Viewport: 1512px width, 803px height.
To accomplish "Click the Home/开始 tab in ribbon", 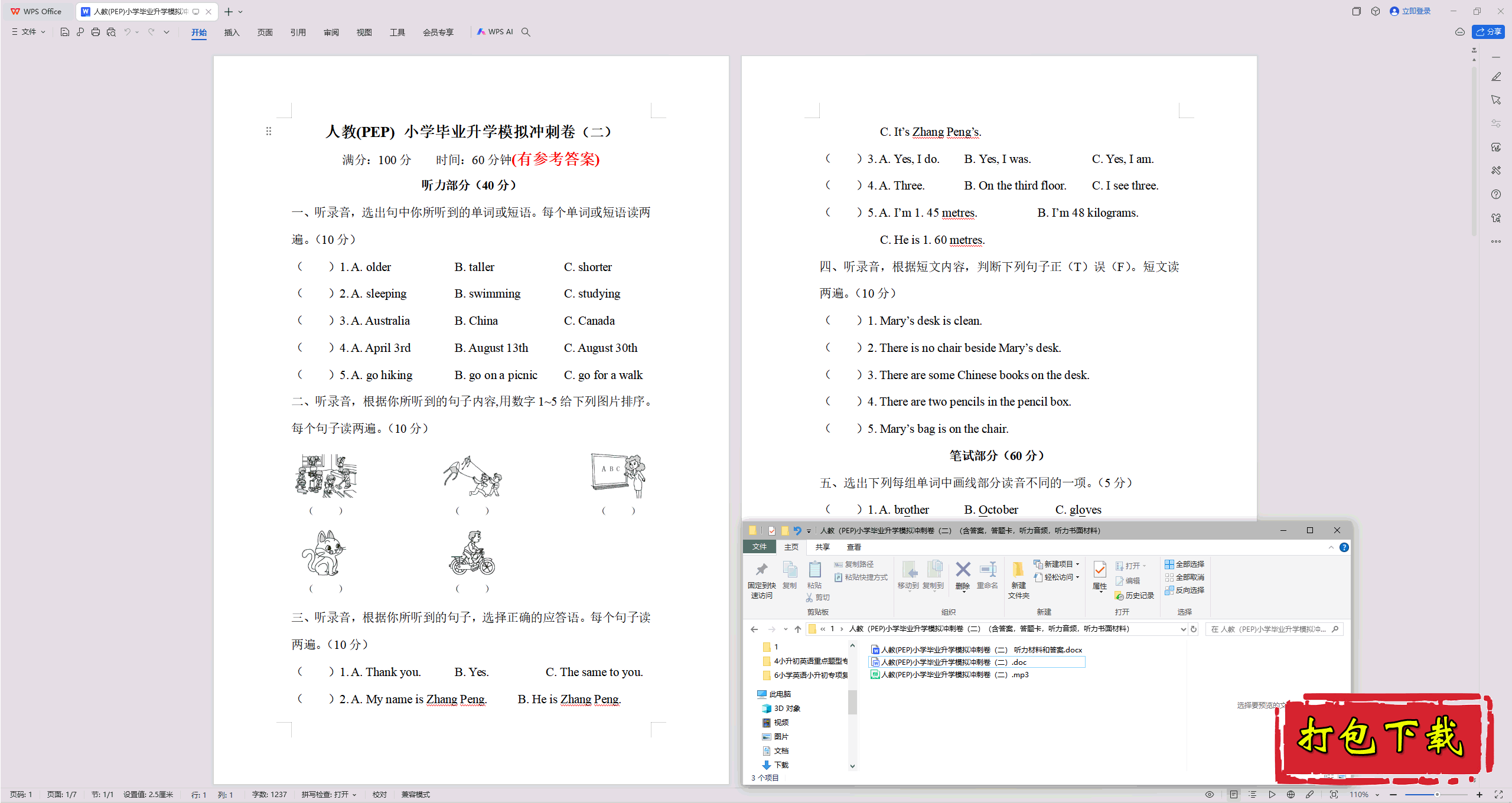I will pos(197,32).
